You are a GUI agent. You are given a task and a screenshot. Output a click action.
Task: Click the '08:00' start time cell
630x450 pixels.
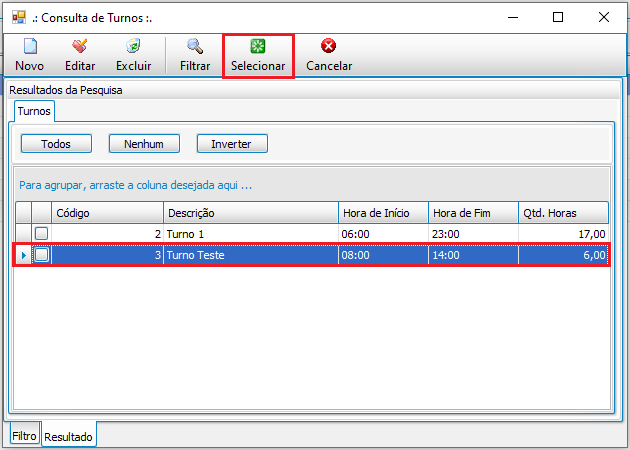(383, 255)
